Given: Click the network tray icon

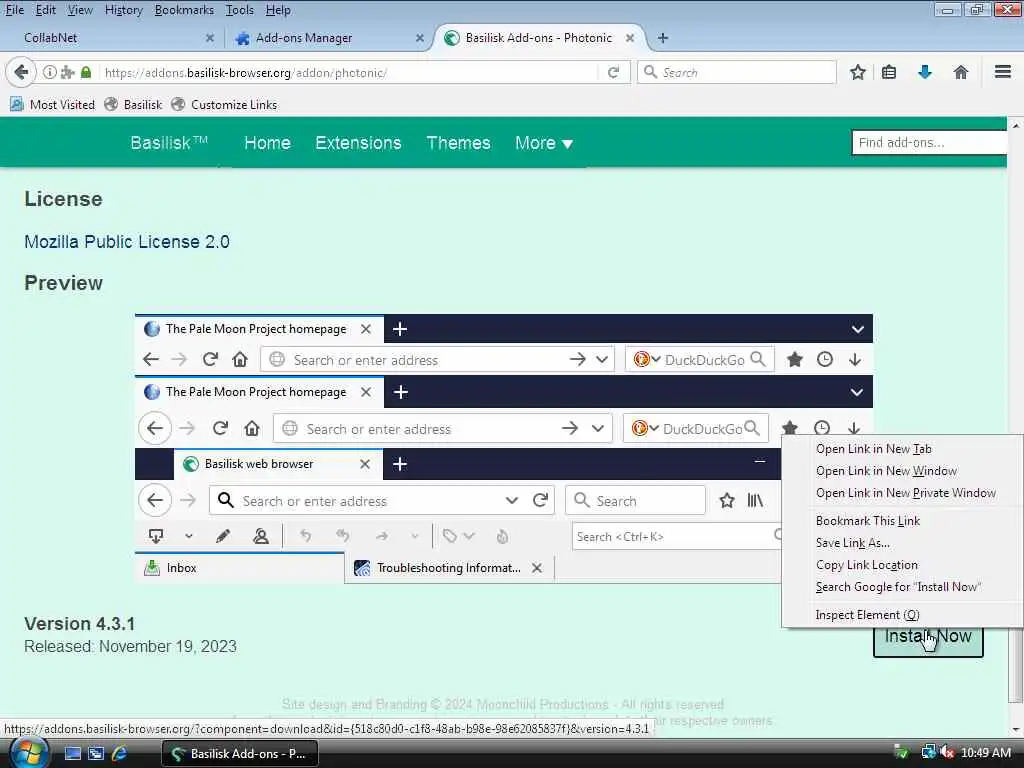Looking at the screenshot, I should click(x=928, y=753).
